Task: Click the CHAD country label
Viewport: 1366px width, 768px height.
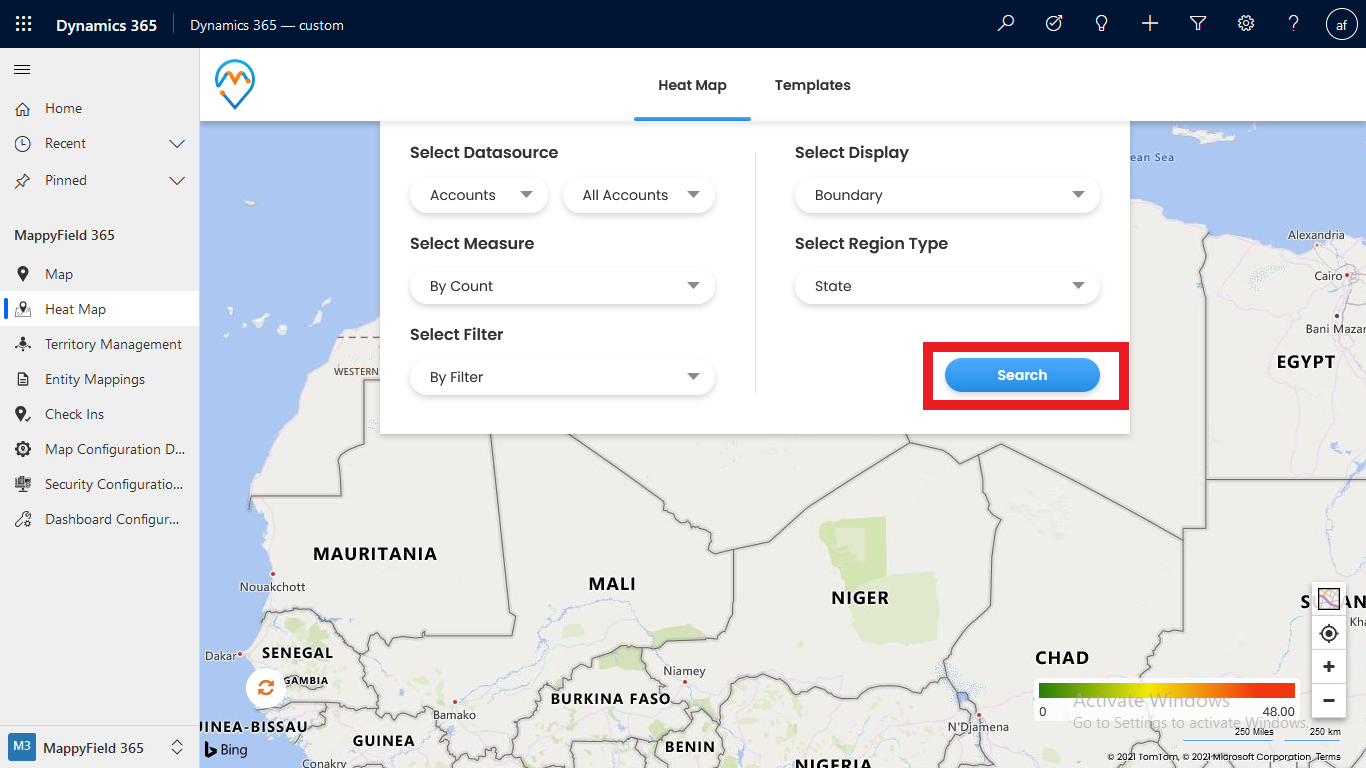Action: point(1062,658)
